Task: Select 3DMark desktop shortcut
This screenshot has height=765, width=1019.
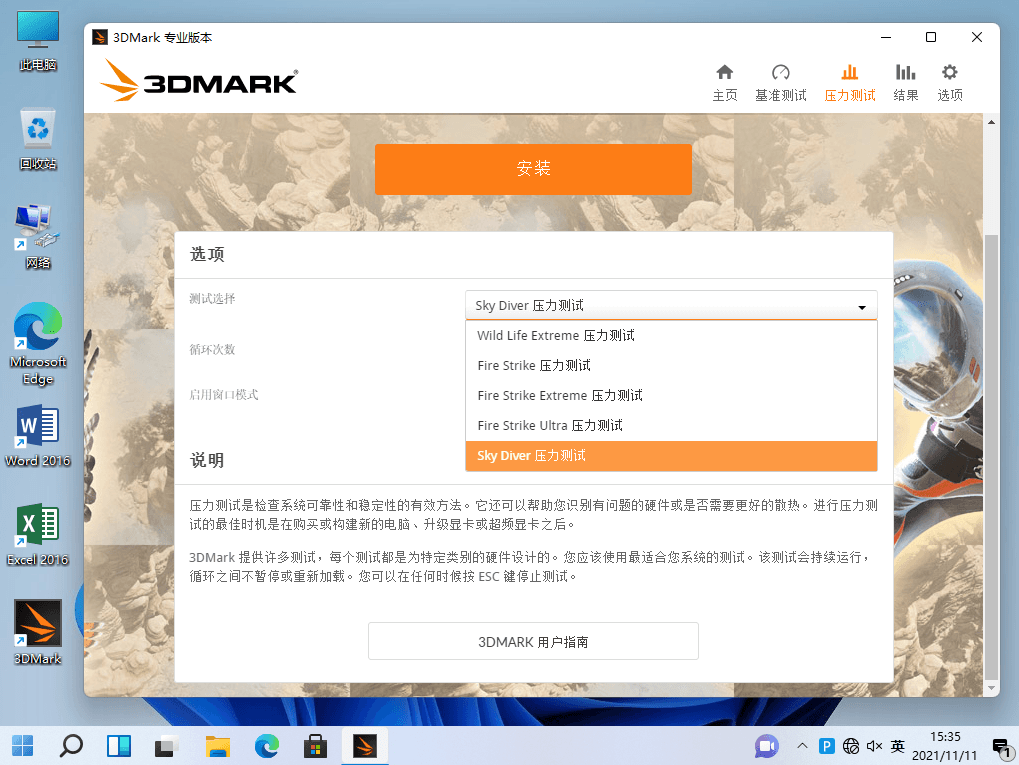Action: pyautogui.click(x=38, y=632)
